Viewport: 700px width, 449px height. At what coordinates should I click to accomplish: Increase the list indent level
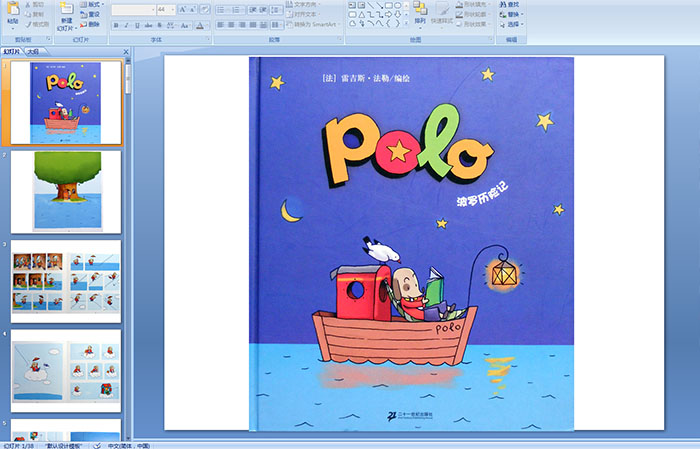tap(263, 9)
